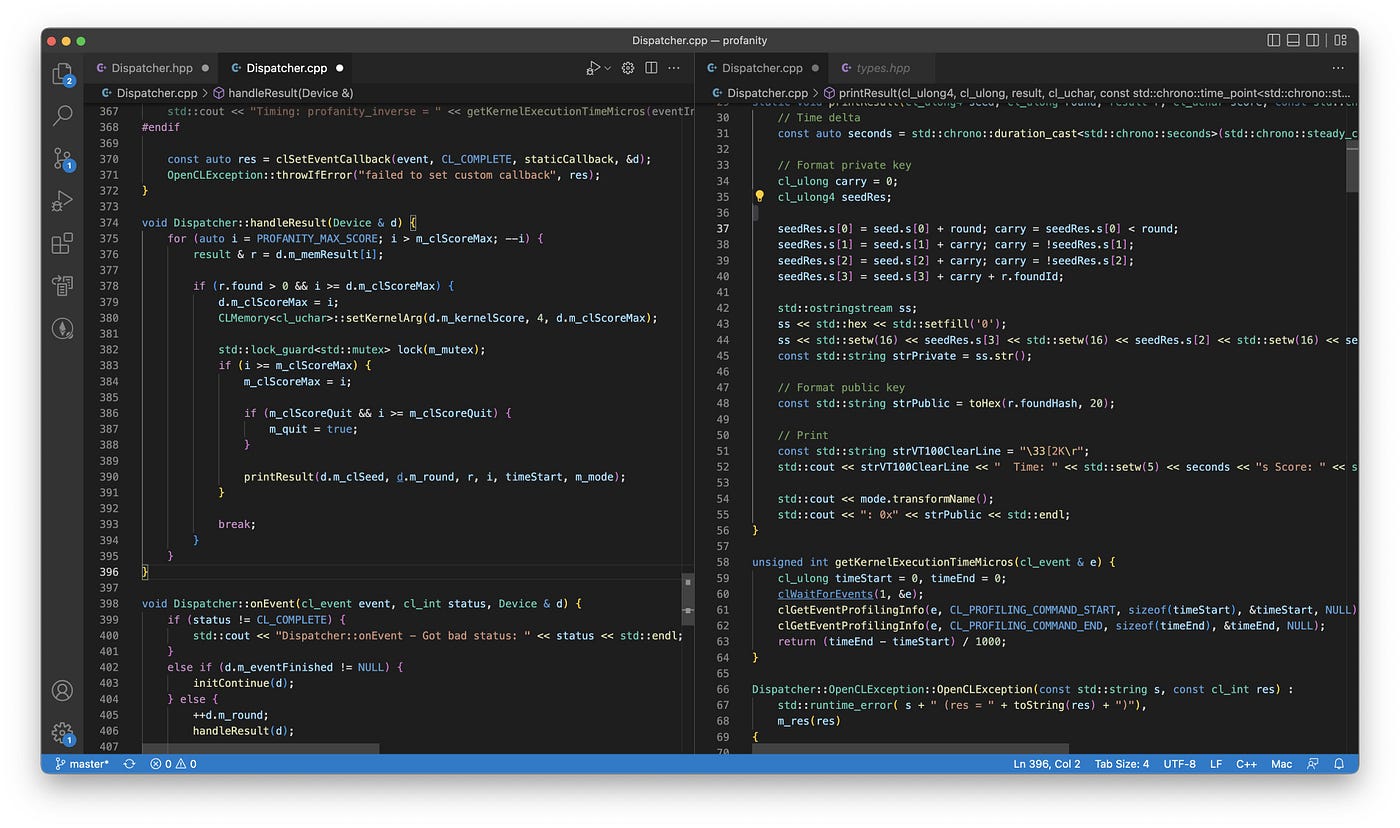
Task: Run or debug the C++ file
Action: coord(593,68)
